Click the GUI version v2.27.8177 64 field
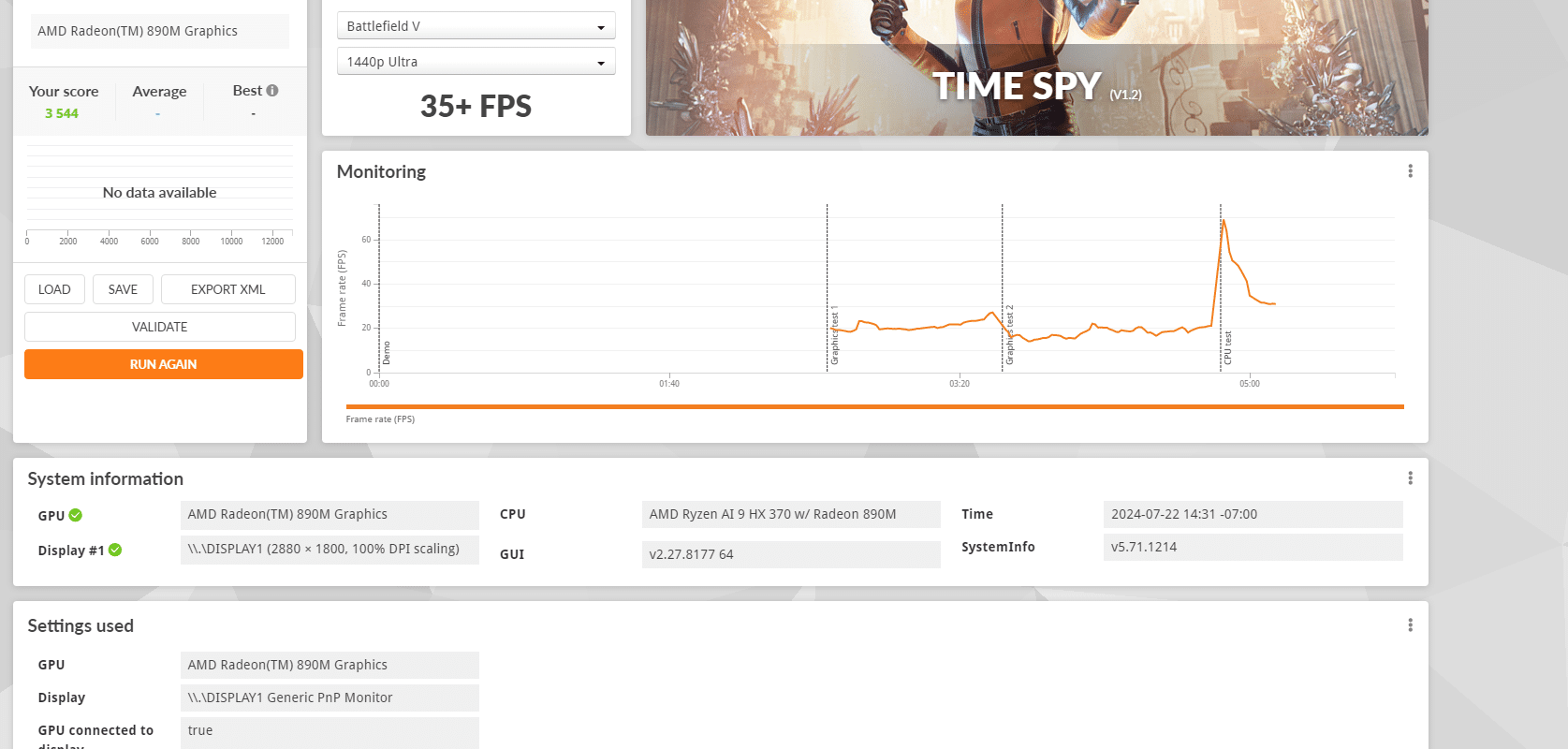The image size is (1568, 749). [791, 554]
